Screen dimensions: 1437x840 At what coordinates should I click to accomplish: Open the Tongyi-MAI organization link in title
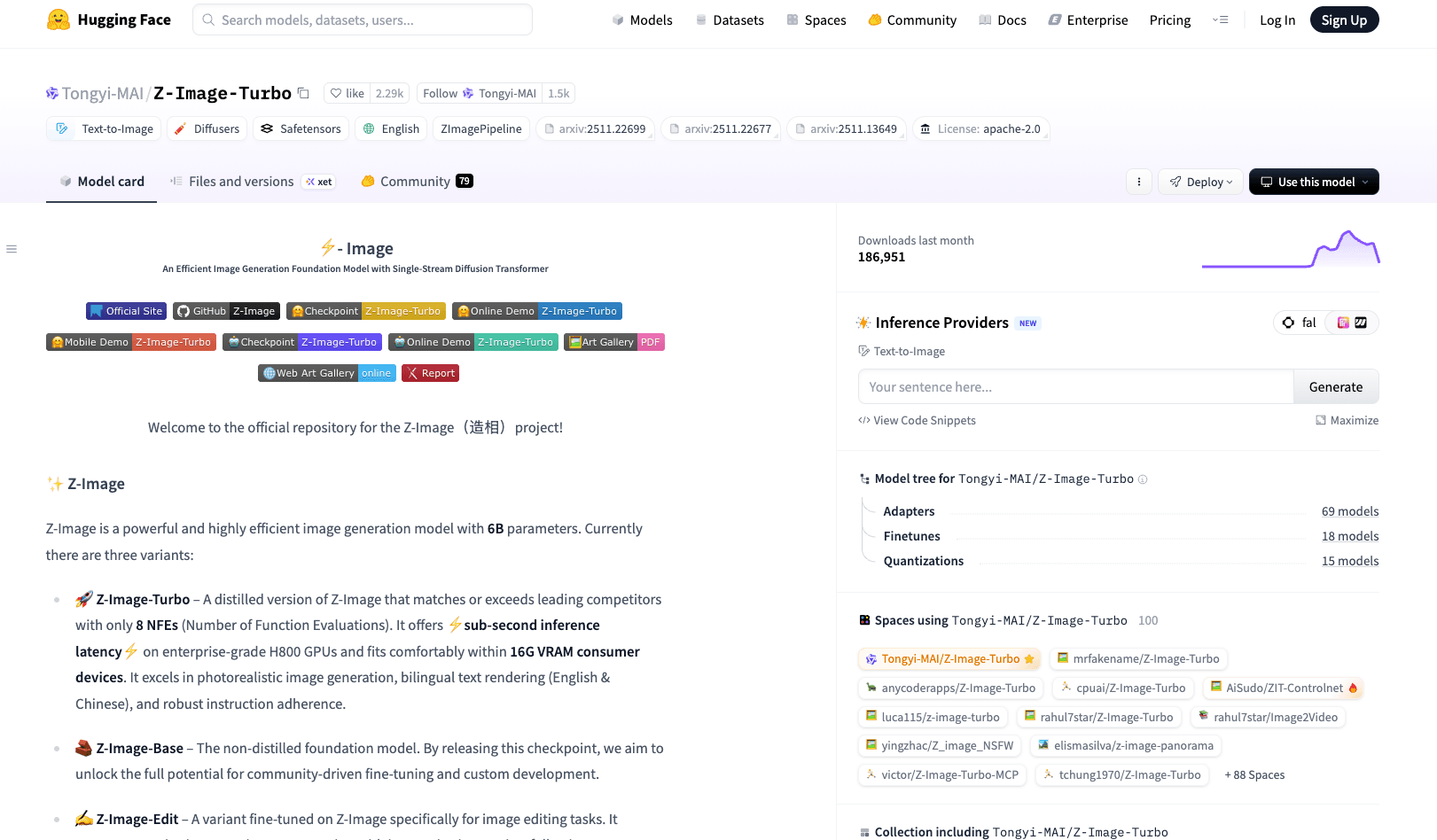coord(102,93)
